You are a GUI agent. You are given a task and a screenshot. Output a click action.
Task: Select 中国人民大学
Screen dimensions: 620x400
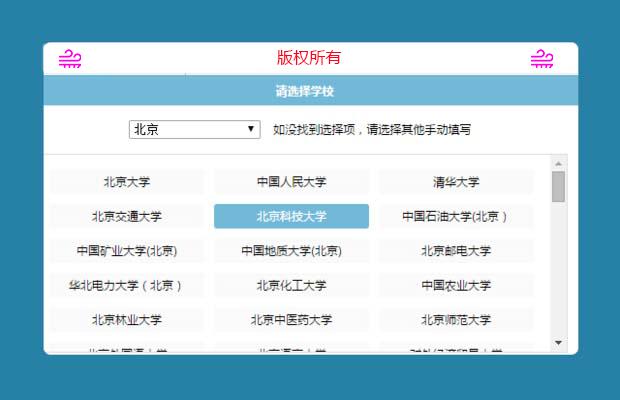click(291, 182)
